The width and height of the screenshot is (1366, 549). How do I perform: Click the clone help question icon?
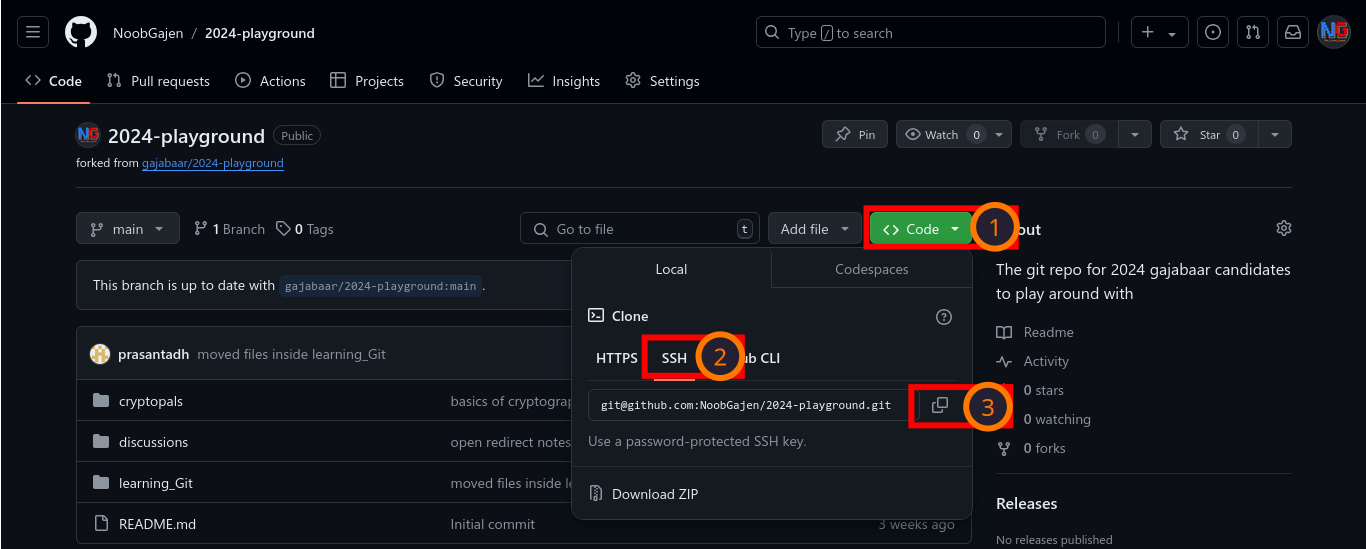pyautogui.click(x=944, y=316)
